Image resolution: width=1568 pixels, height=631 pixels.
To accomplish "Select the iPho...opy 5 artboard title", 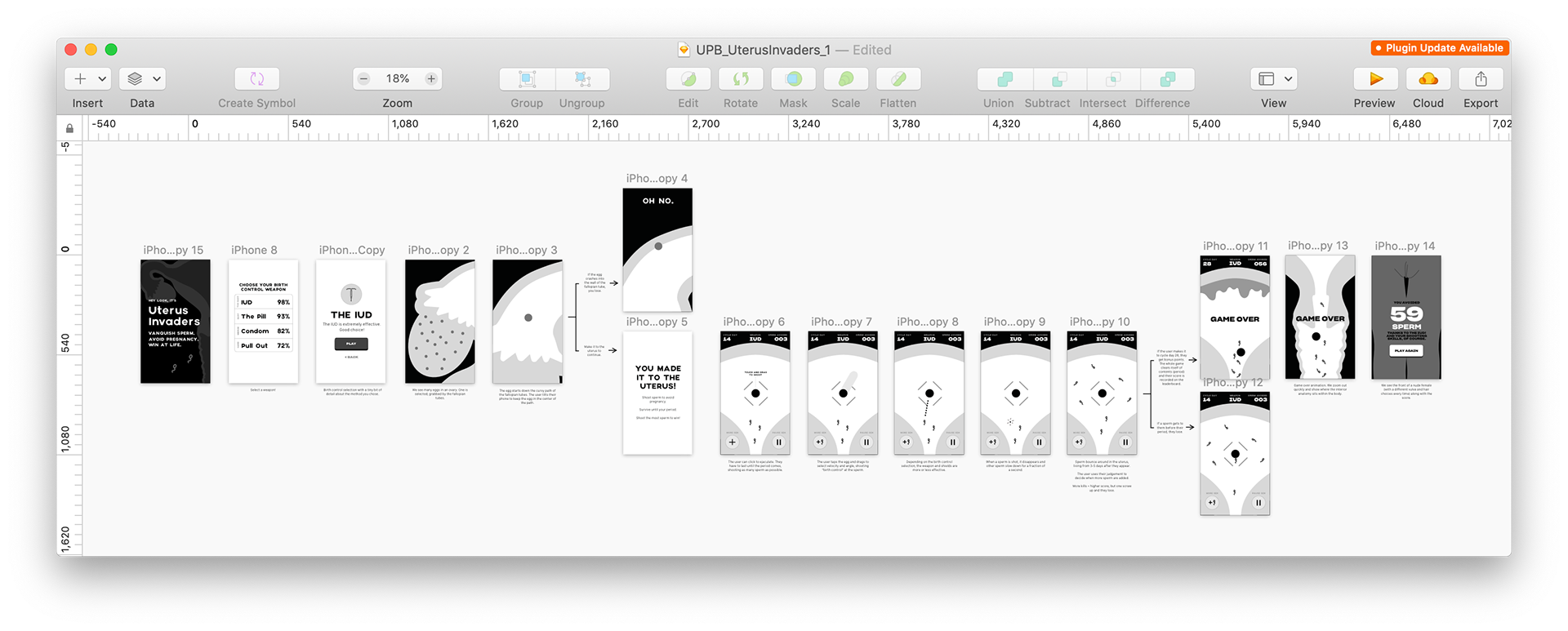I will coord(657,322).
